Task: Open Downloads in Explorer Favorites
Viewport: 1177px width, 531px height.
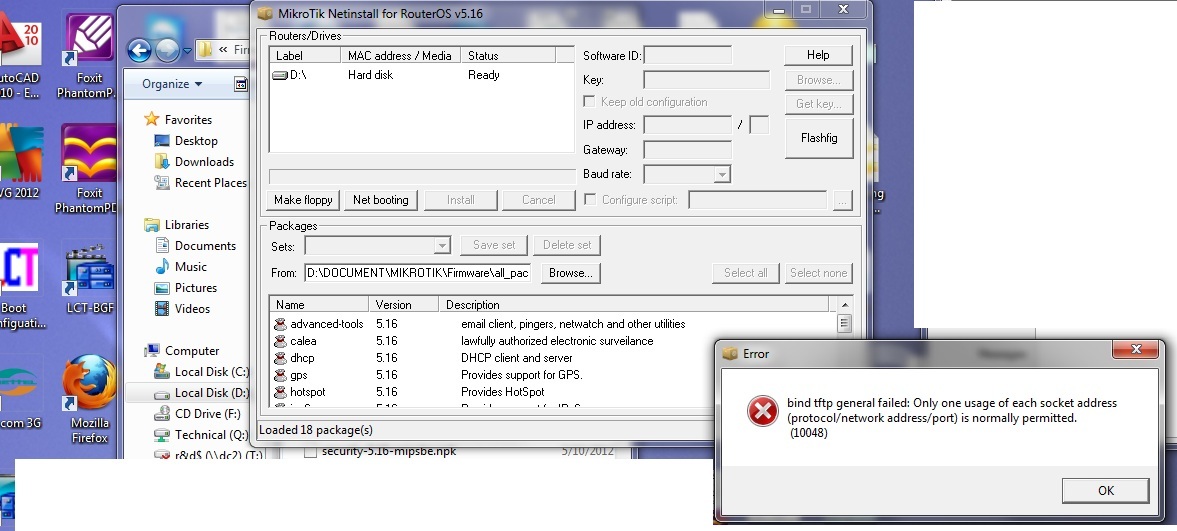Action: pos(204,161)
